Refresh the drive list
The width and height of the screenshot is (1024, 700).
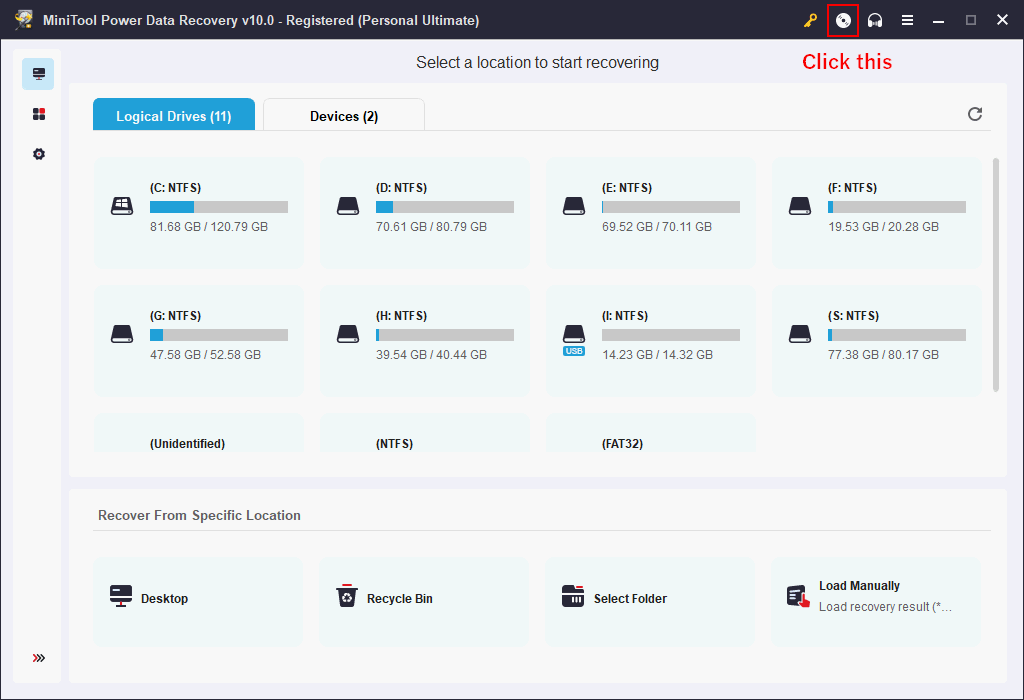[x=974, y=114]
